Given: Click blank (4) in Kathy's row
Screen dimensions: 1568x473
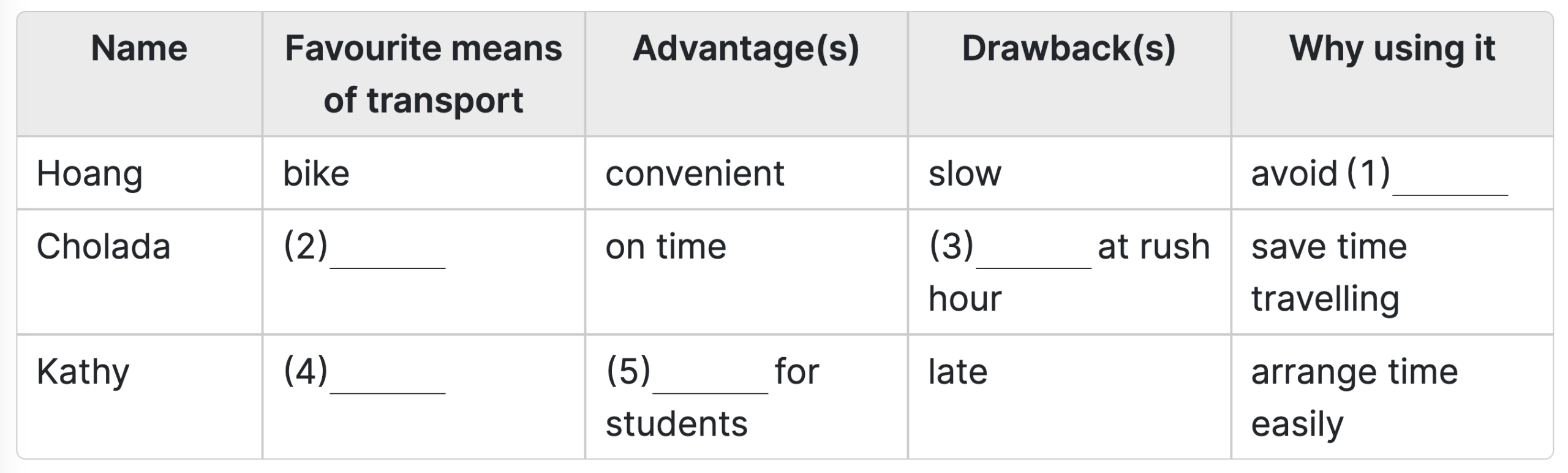Looking at the screenshot, I should tap(387, 381).
